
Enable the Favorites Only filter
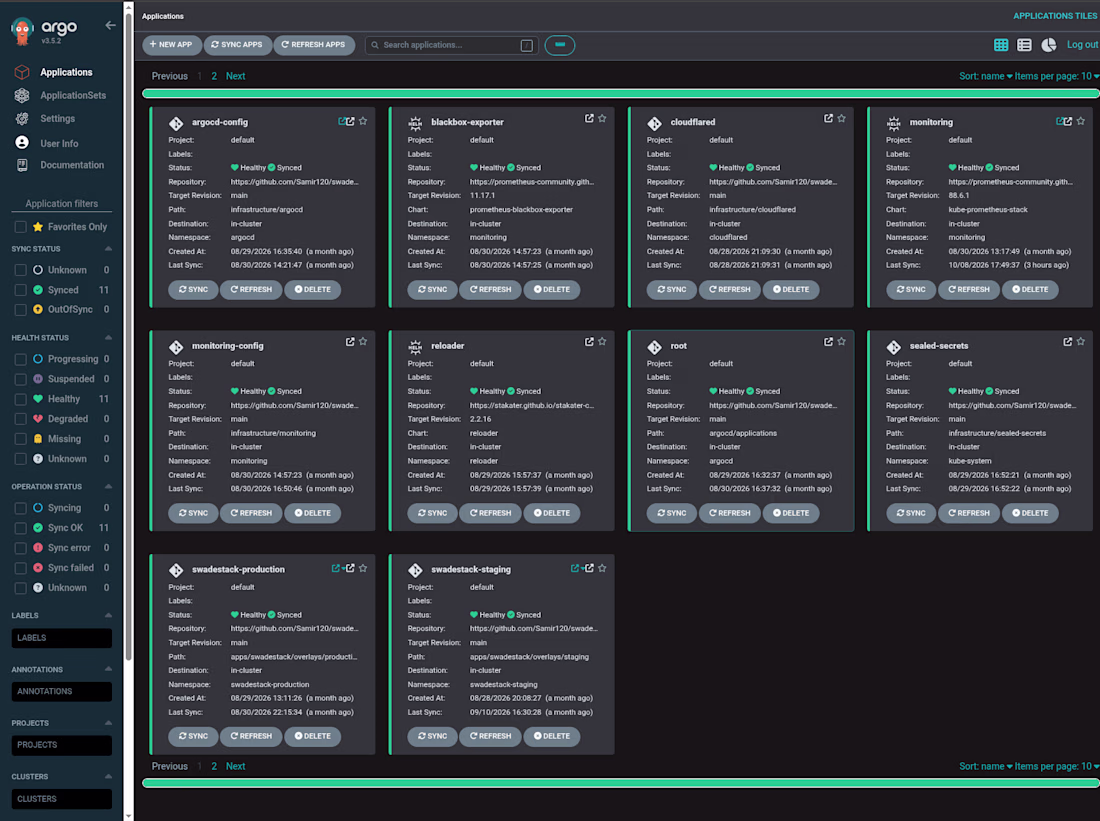tap(20, 227)
